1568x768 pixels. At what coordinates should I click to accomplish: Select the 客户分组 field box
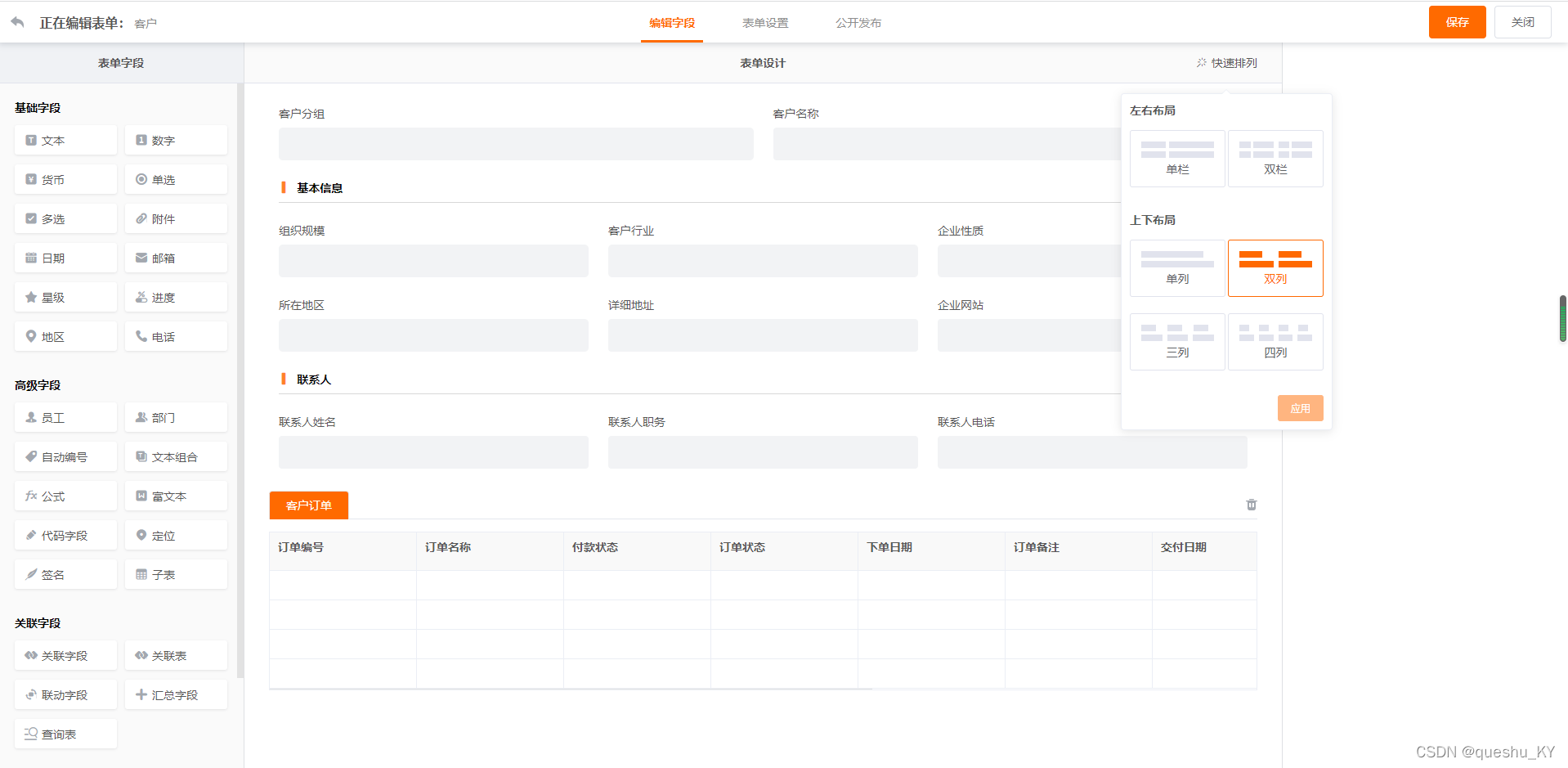click(x=516, y=144)
